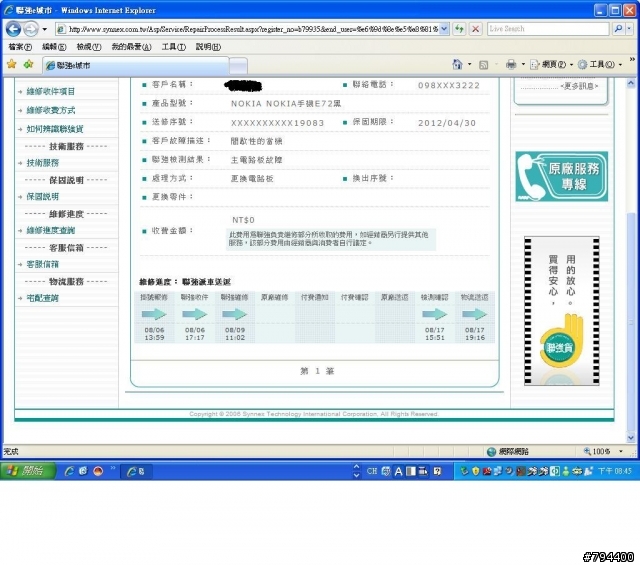Viewport: 640px width, 565px height.
Task: Open the 工具(O) toolbar gear menu
Action: 600,65
